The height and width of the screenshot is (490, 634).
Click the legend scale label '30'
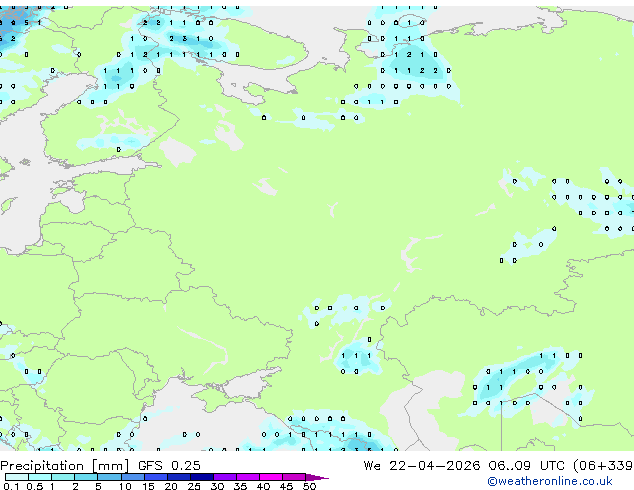click(217, 486)
